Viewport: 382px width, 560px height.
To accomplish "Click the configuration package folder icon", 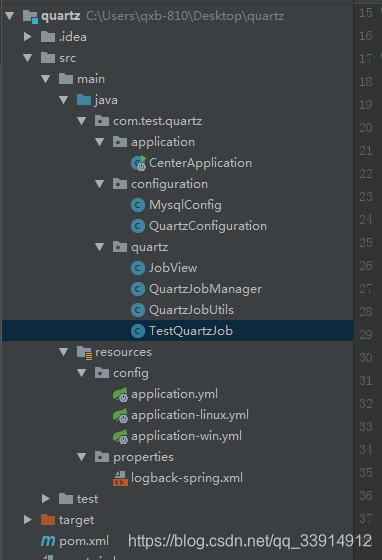I will (x=120, y=184).
